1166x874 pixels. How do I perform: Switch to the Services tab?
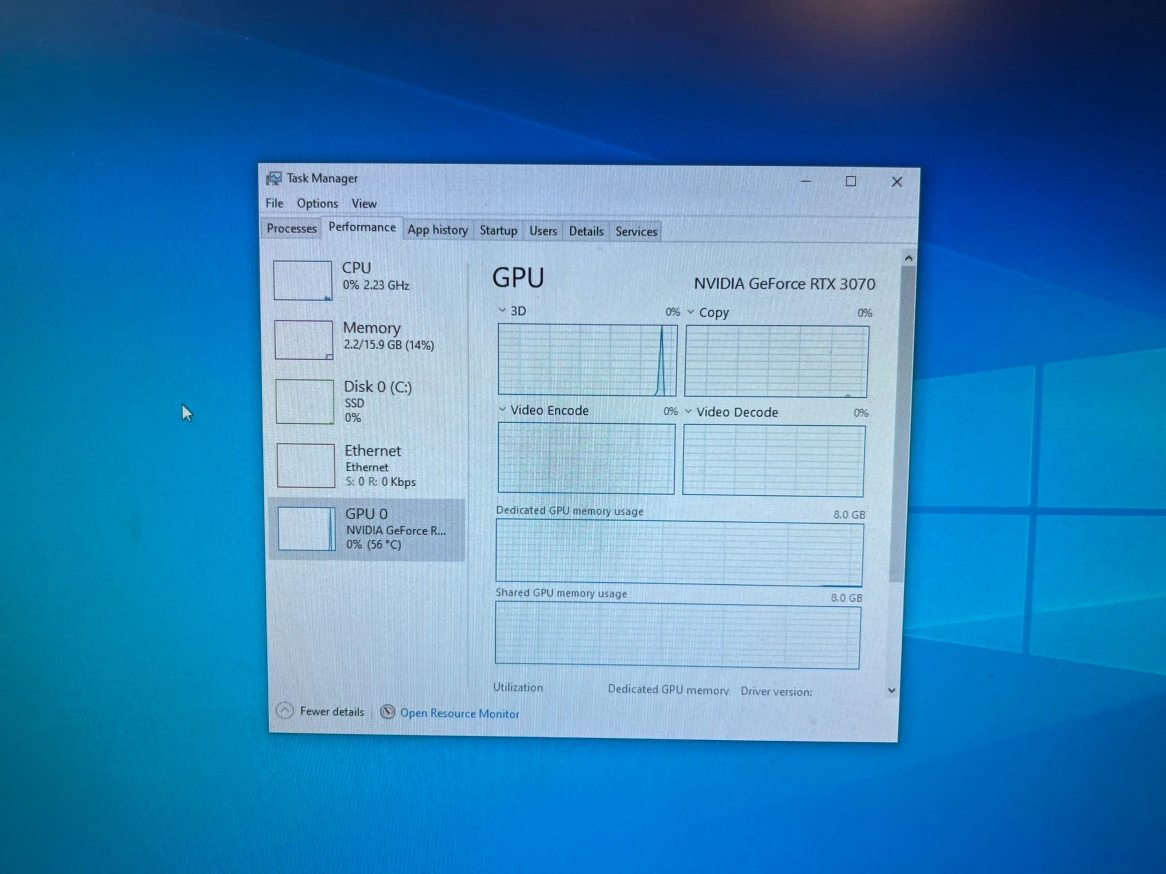(x=636, y=232)
